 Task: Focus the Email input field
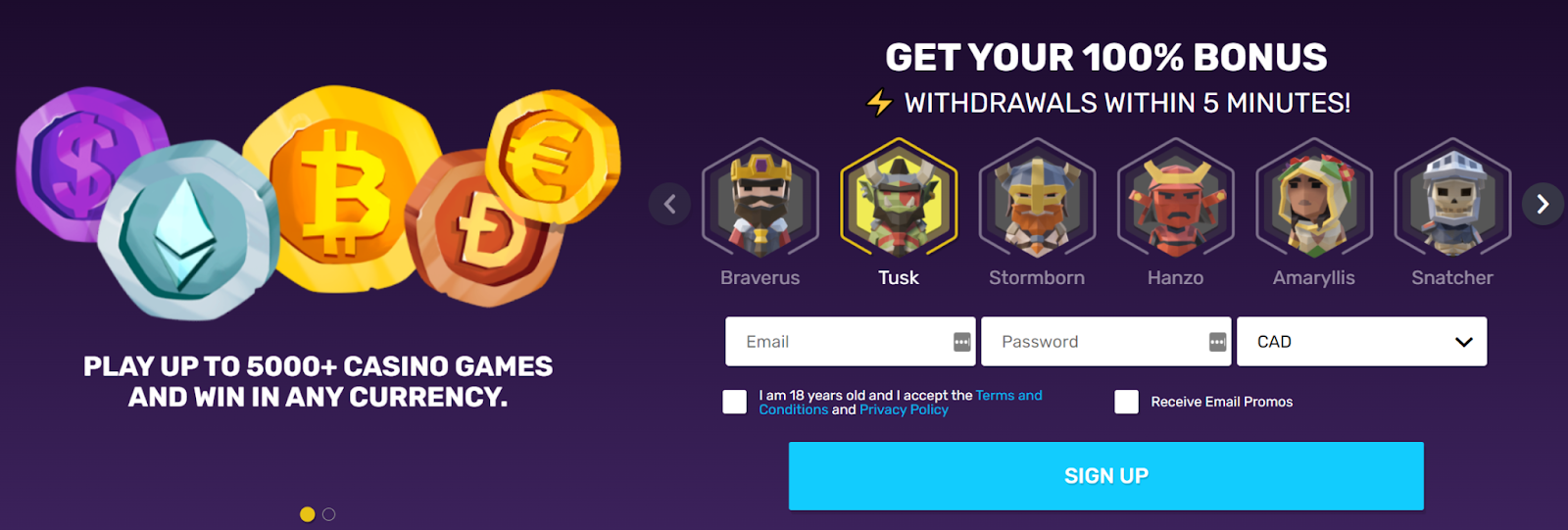(850, 342)
